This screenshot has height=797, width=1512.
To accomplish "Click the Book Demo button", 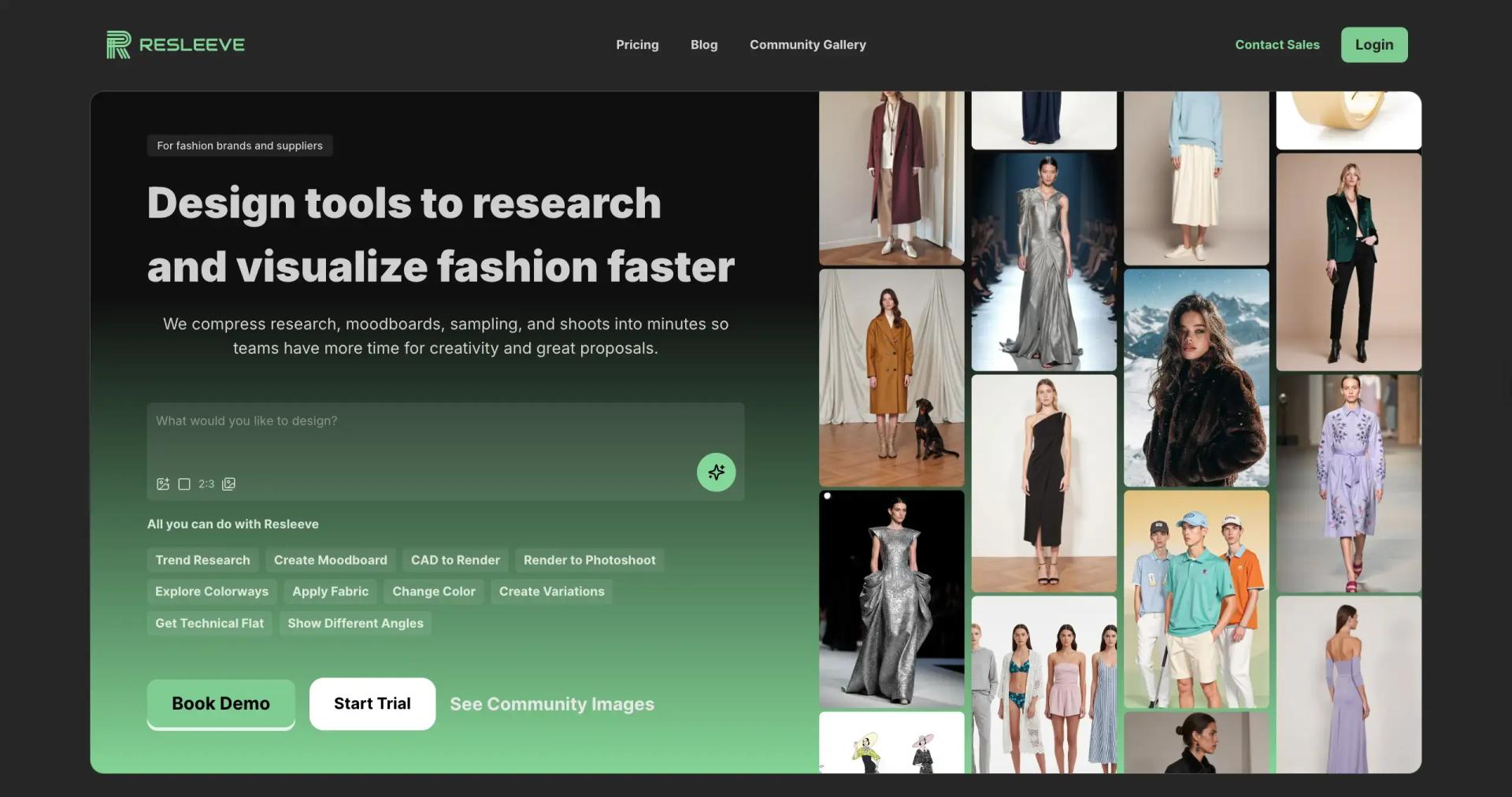I will [220, 703].
